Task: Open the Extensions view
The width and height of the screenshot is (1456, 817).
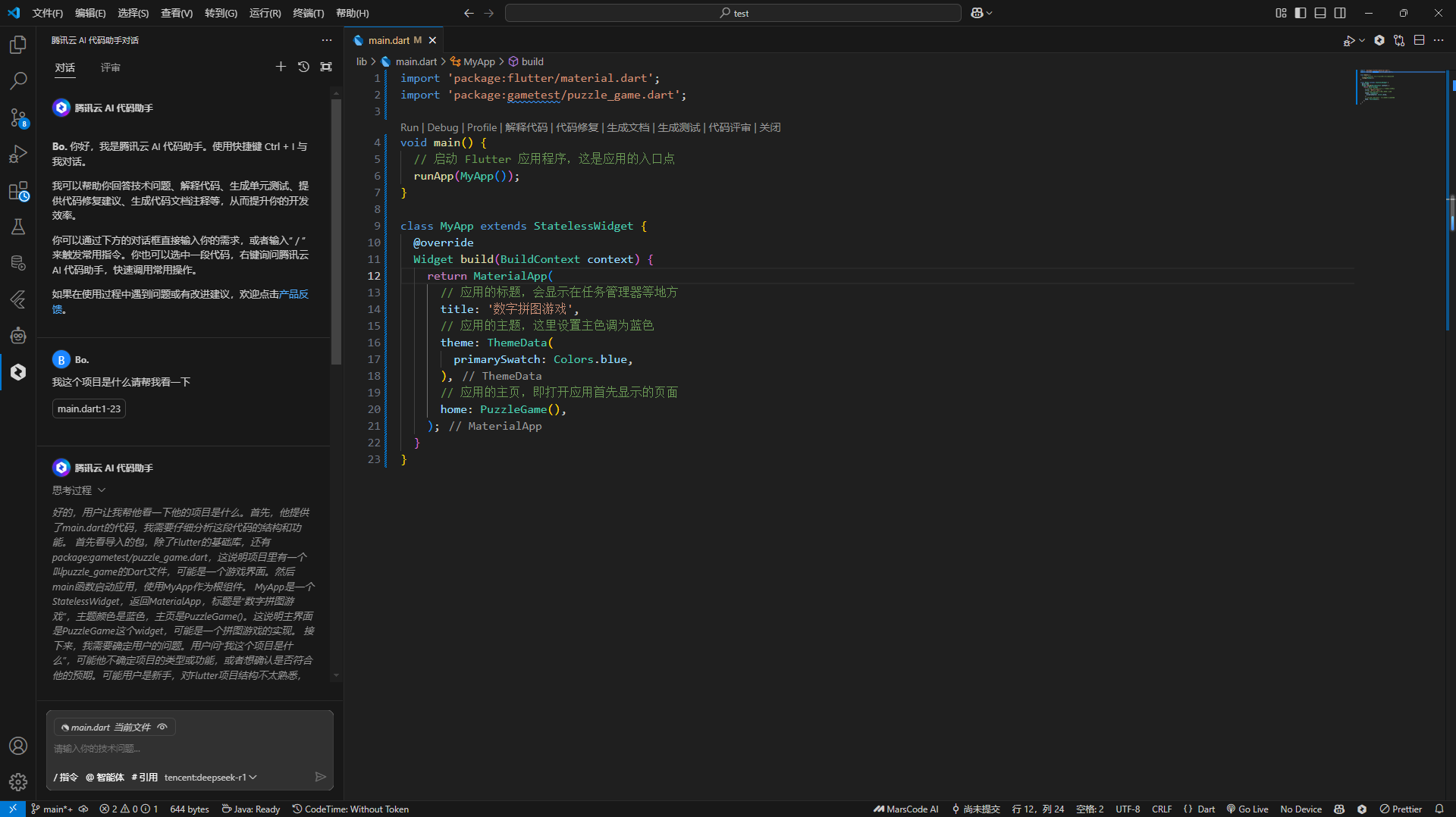Action: (x=18, y=191)
